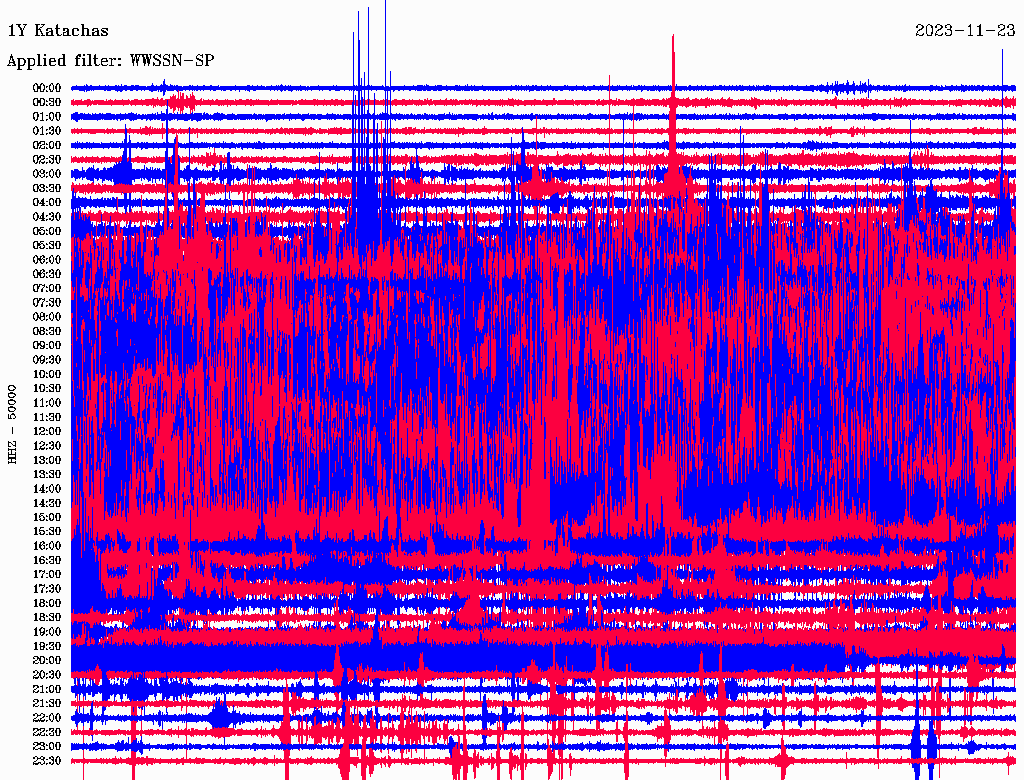Click the 16:00 time label
The width and height of the screenshot is (1024, 780).
point(47,546)
